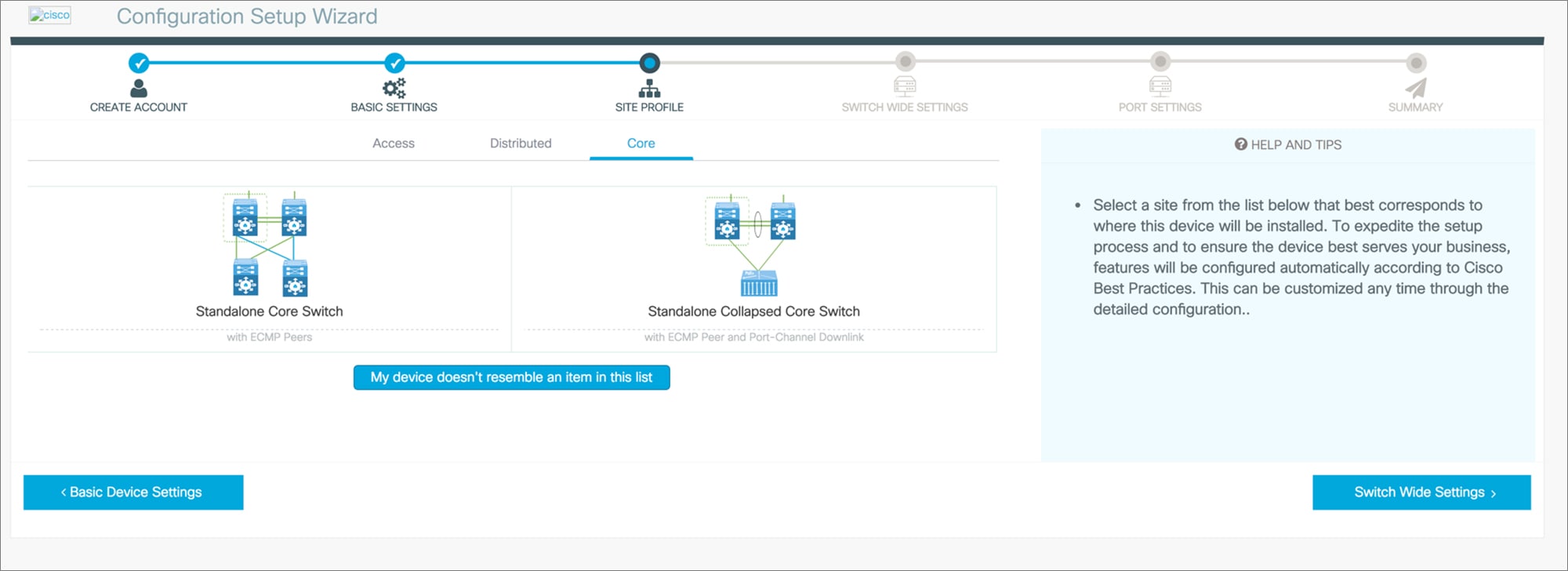Click the Summary step circle
The height and width of the screenshot is (571, 1568).
point(1416,63)
